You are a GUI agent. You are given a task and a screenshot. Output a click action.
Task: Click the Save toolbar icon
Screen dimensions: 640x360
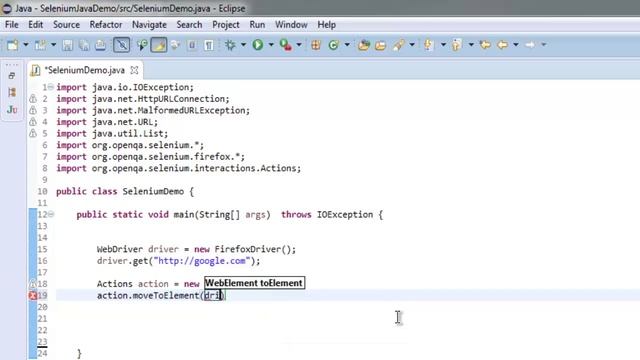tap(68, 45)
